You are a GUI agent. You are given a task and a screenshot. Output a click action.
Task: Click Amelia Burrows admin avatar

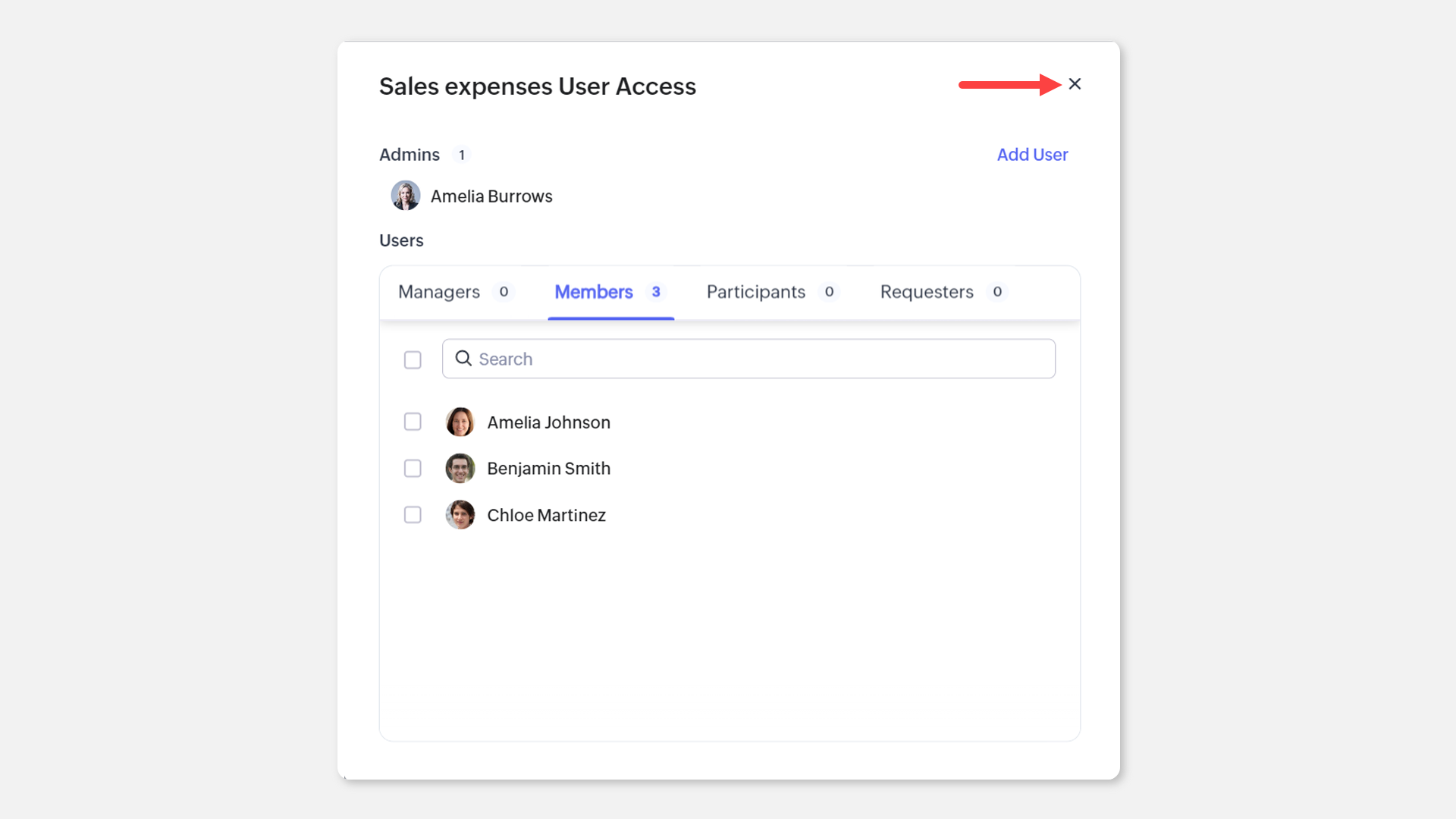click(x=406, y=196)
